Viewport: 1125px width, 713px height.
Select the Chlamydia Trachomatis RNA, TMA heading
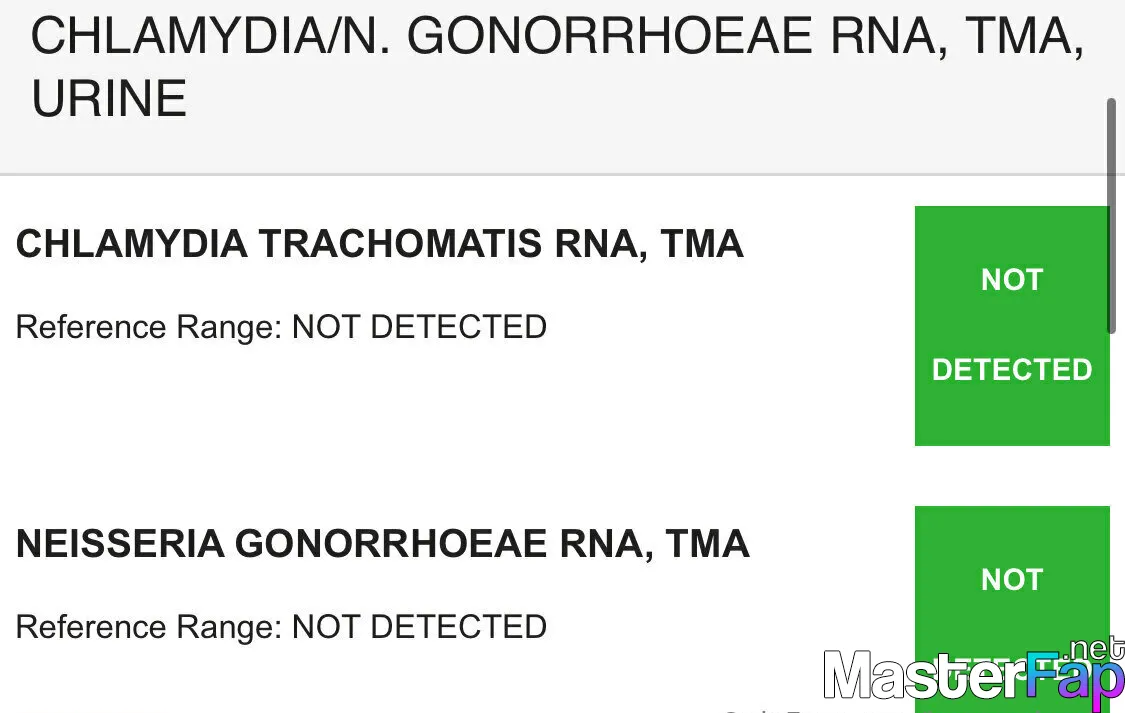click(x=380, y=244)
